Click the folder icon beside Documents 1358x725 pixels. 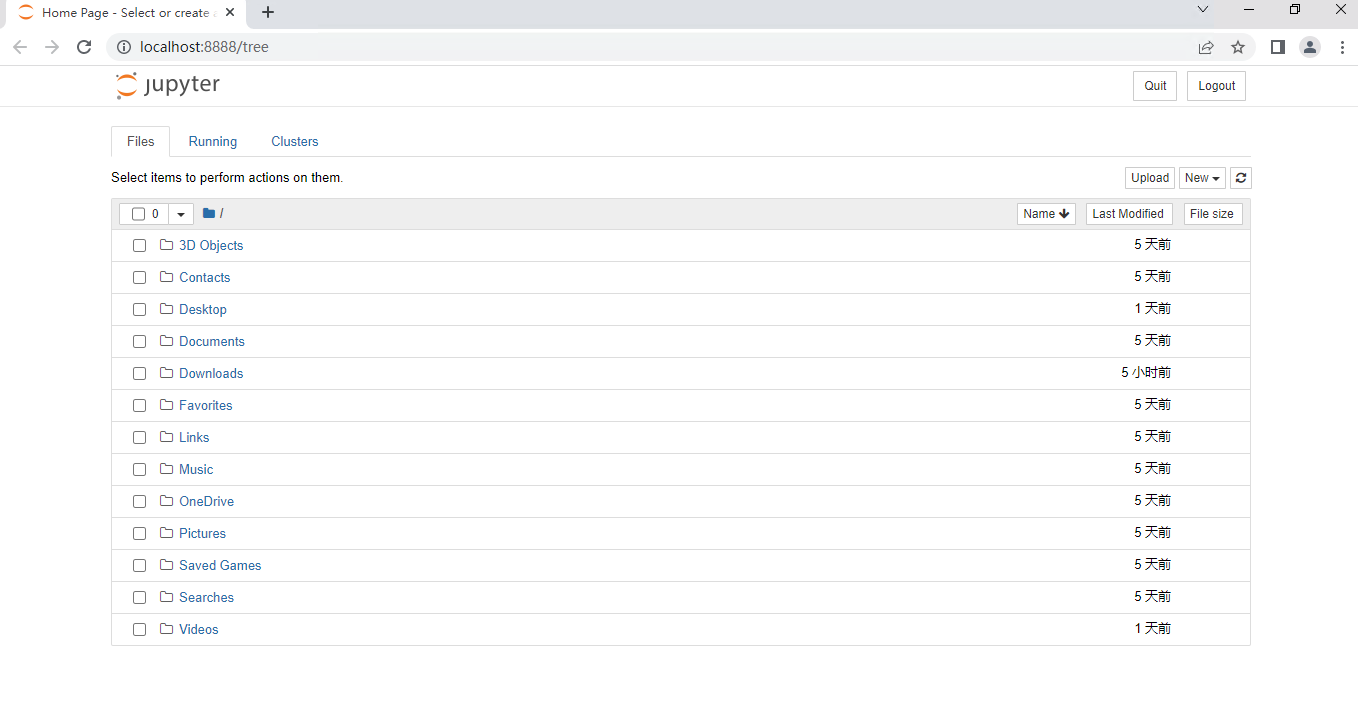[x=167, y=341]
